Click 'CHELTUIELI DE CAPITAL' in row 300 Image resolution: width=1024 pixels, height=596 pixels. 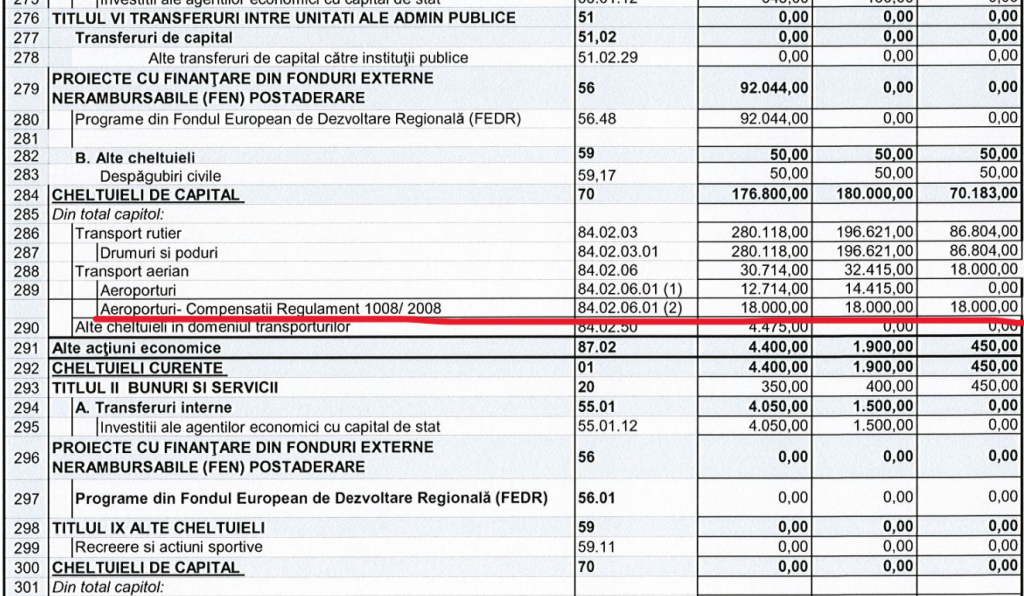pyautogui.click(x=146, y=567)
